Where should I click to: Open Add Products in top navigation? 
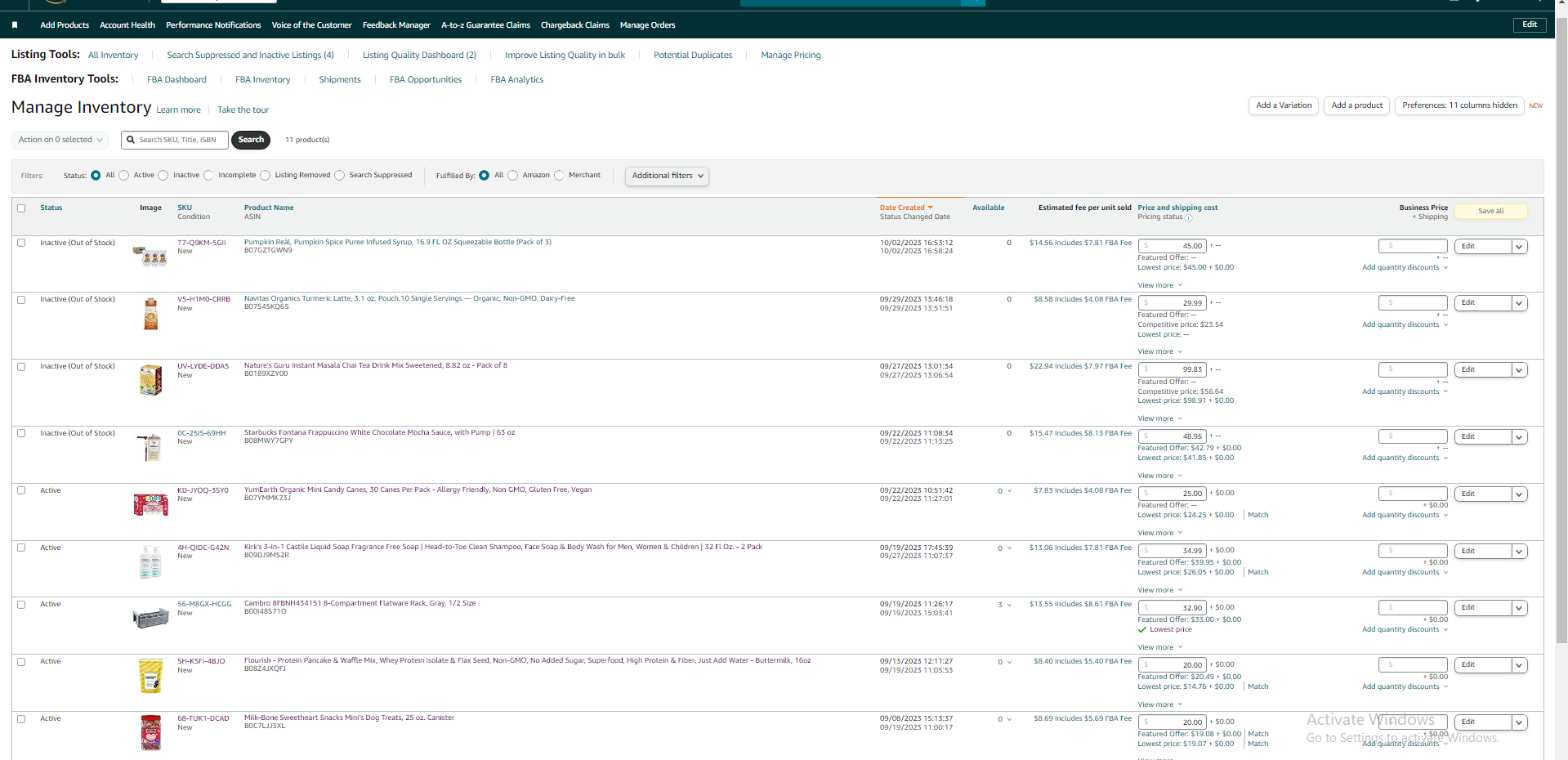coord(65,25)
